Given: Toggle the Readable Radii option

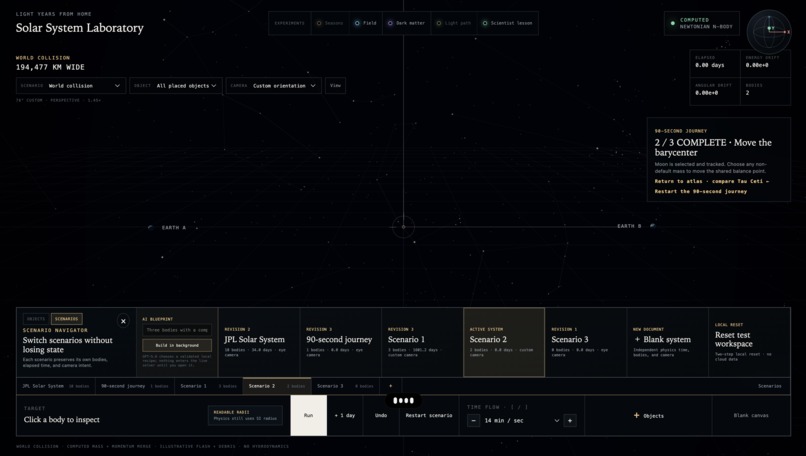Looking at the screenshot, I should tap(245, 415).
